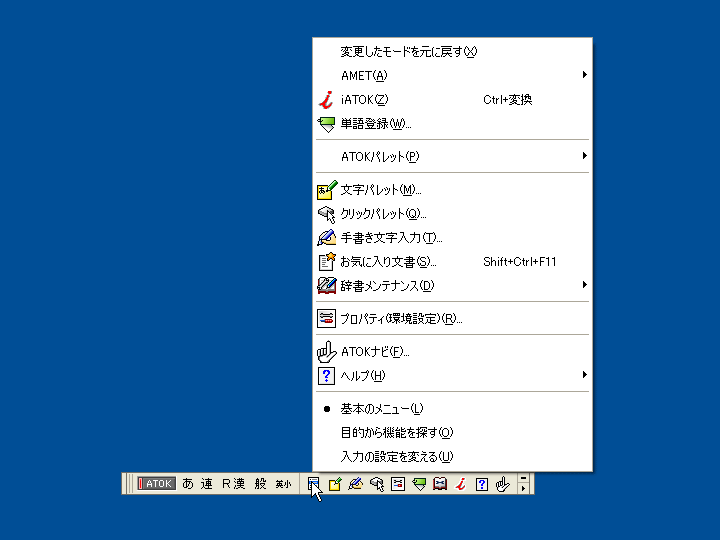Expand the ATOKパレット submenu arrow
The height and width of the screenshot is (540, 720).
coord(585,156)
